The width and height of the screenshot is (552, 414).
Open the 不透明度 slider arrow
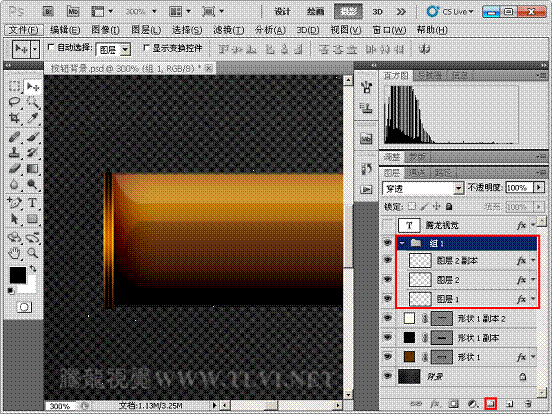[539, 188]
